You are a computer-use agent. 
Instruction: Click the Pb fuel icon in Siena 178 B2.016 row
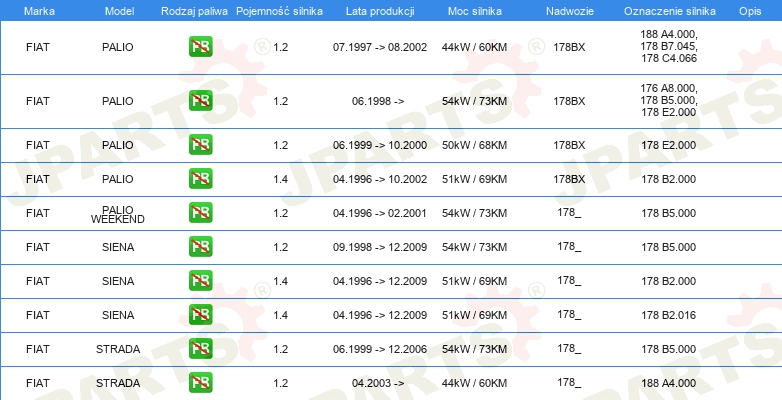pyautogui.click(x=200, y=314)
